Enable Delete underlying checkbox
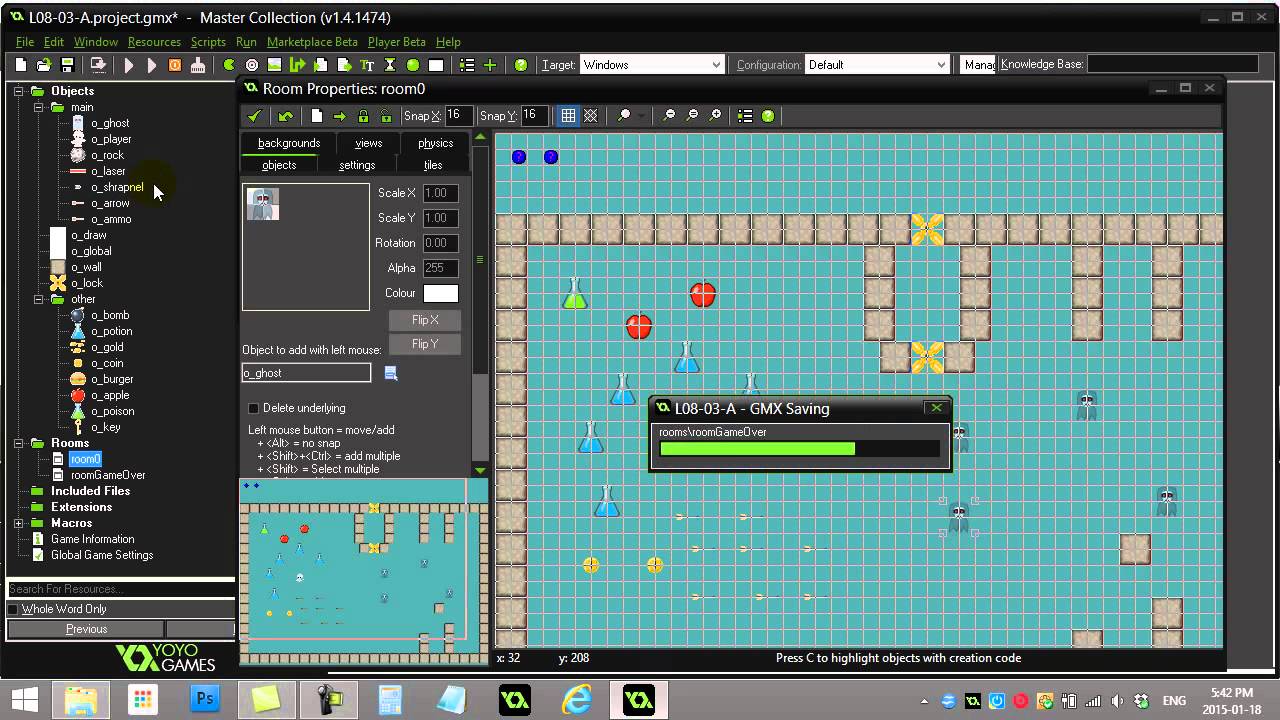The image size is (1280, 720). (x=253, y=408)
